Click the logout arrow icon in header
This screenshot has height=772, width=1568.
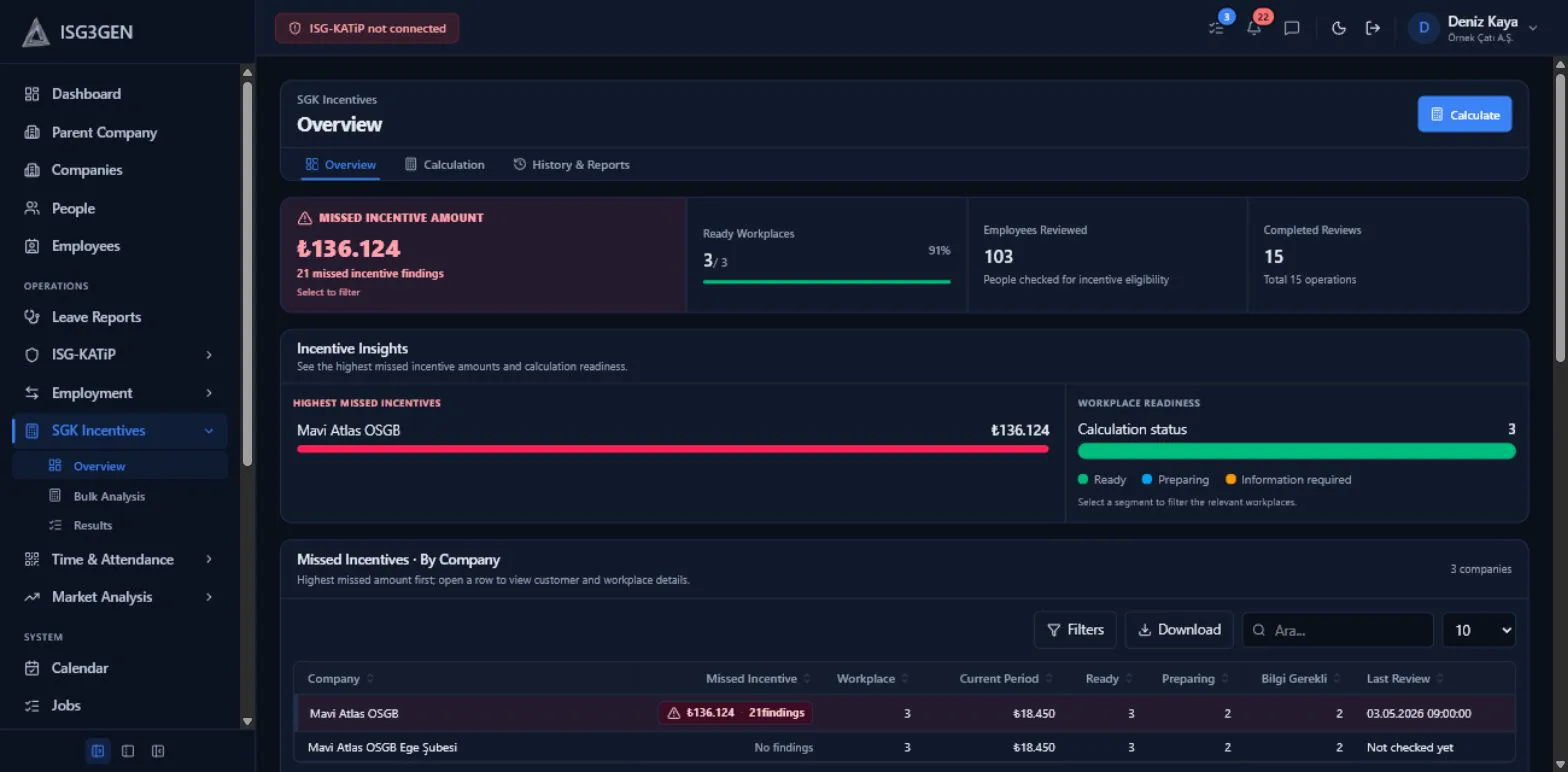(1373, 28)
